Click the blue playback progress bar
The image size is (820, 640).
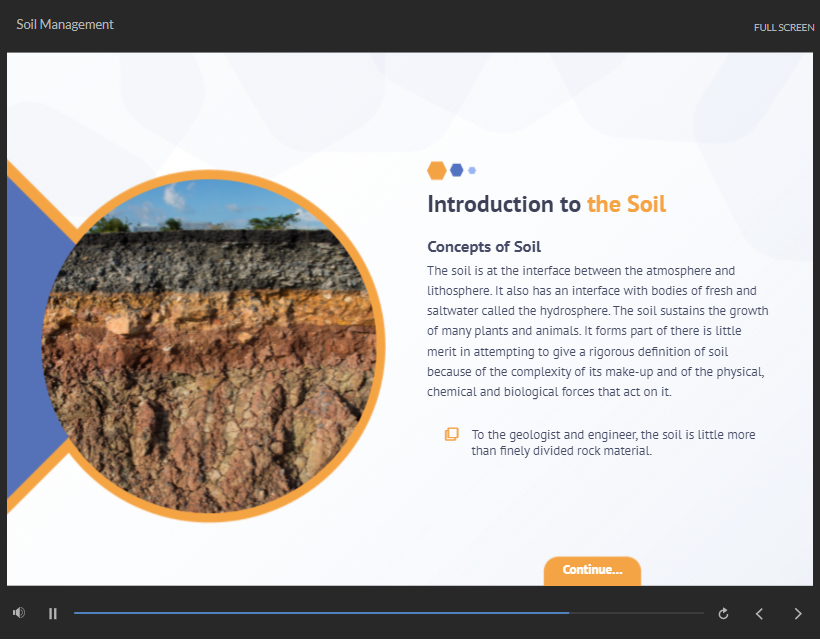click(x=389, y=613)
